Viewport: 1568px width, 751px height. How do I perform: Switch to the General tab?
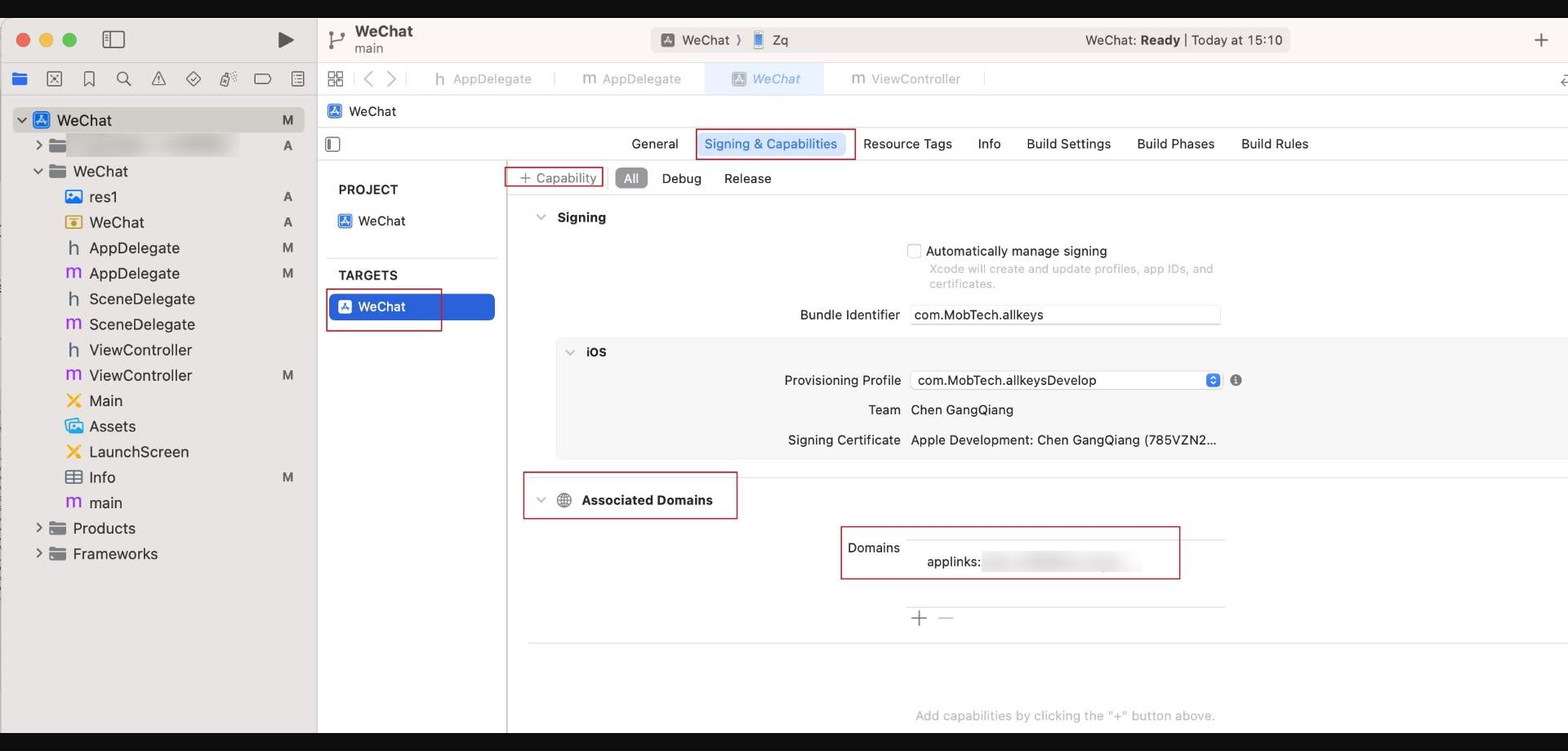click(655, 144)
